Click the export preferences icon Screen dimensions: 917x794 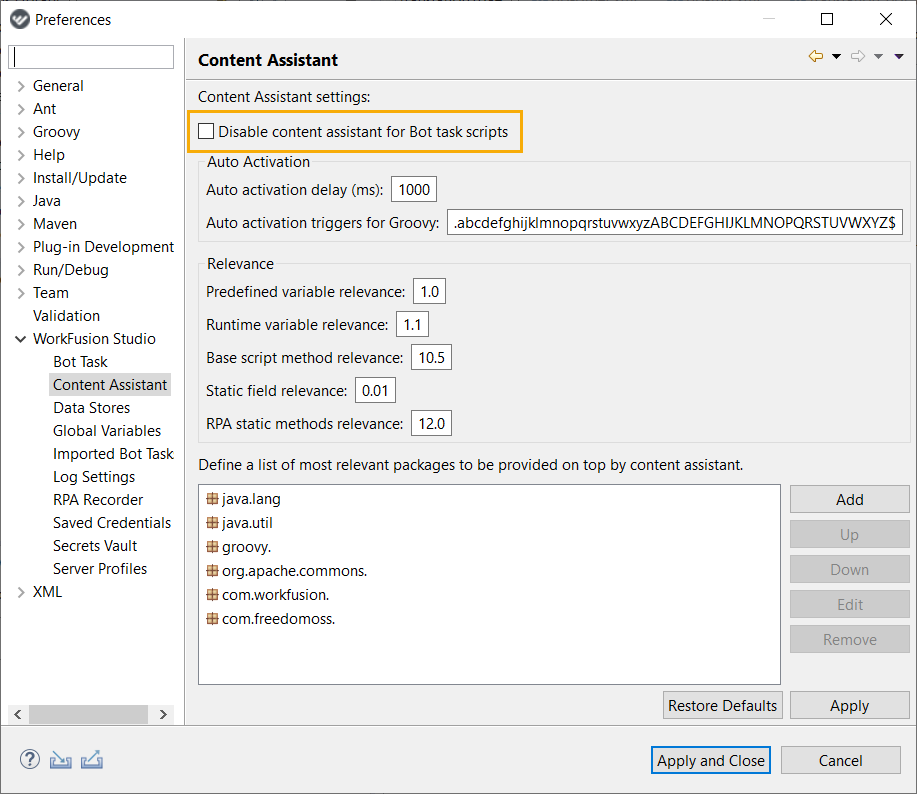[92, 760]
